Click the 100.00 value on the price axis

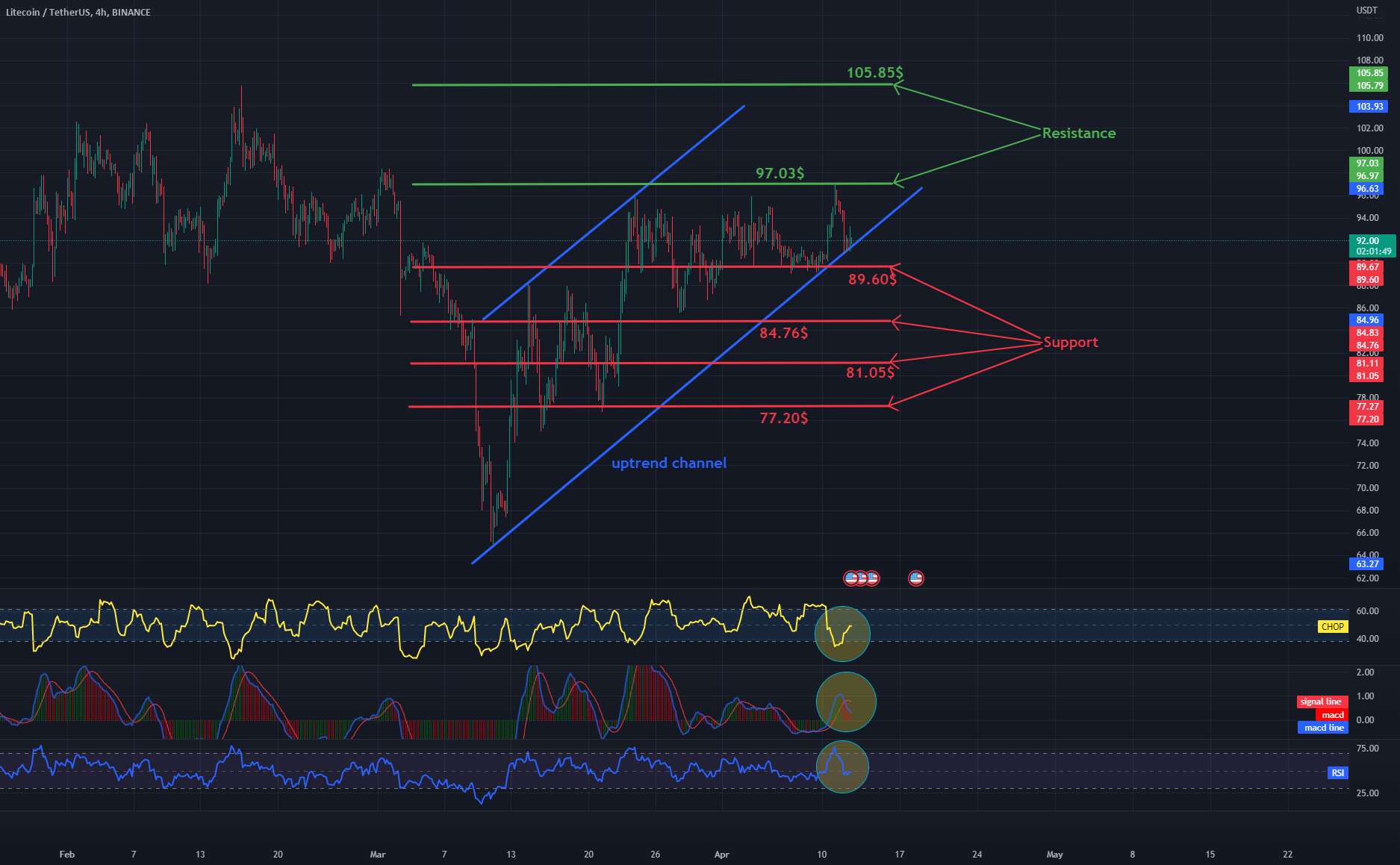(x=1370, y=151)
